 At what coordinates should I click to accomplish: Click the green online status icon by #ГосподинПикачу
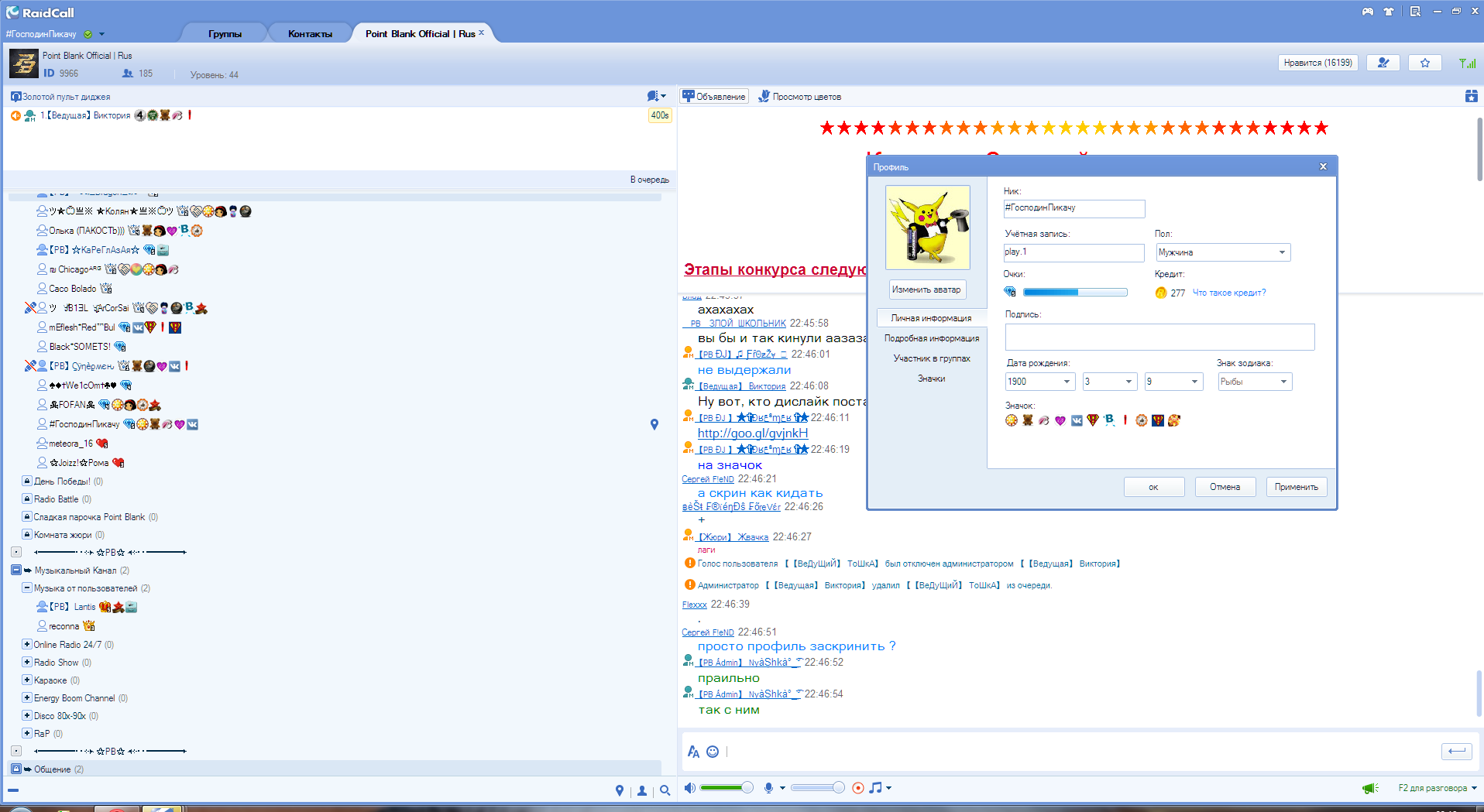click(x=88, y=34)
